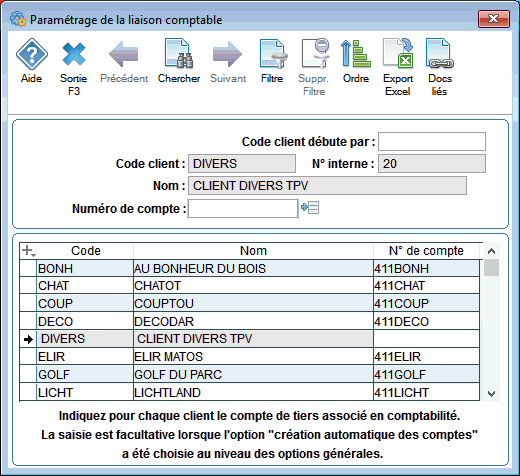This screenshot has height=476, width=520.
Task: Click the table scrollbar down arrow
Action: (x=491, y=394)
